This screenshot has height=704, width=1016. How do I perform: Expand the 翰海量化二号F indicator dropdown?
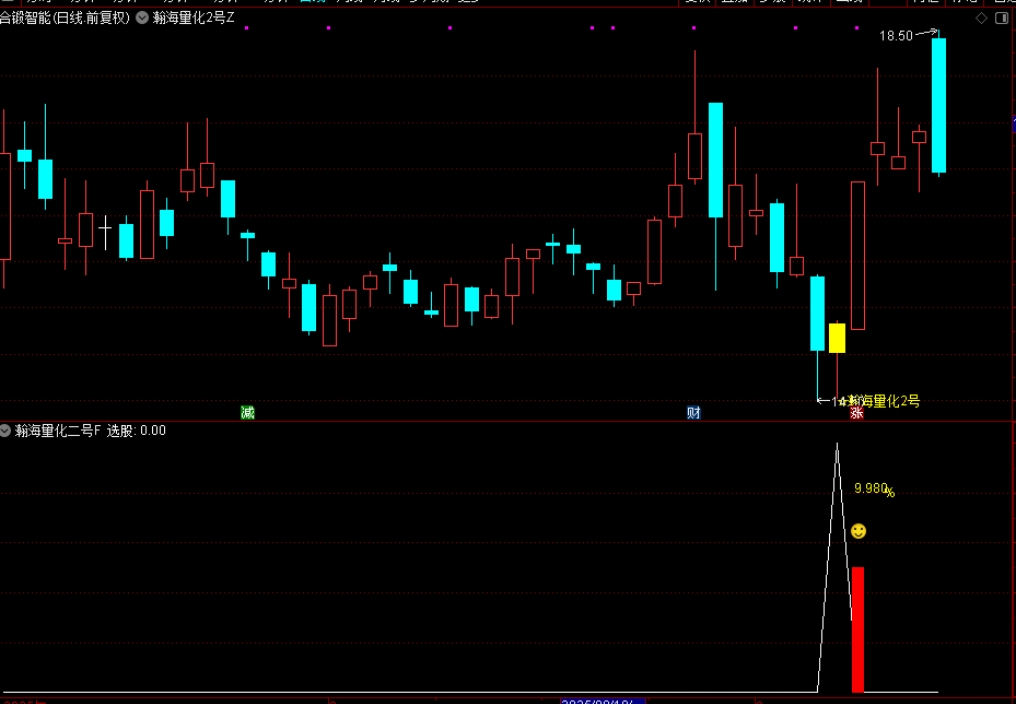[x=6, y=431]
